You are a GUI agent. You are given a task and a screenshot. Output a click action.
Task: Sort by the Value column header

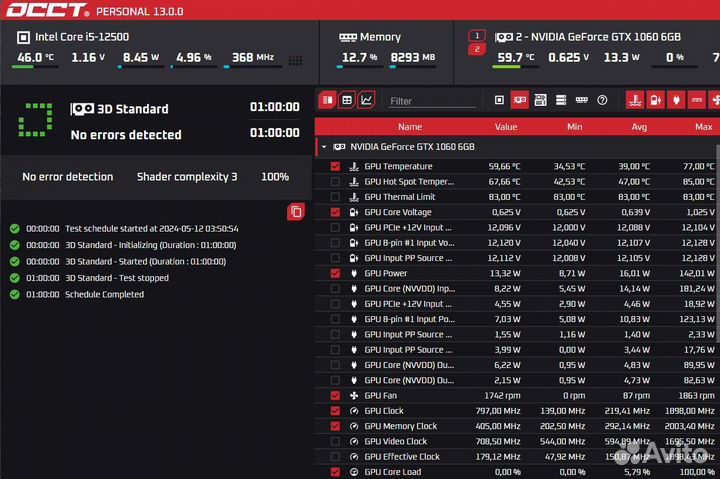pyautogui.click(x=506, y=127)
